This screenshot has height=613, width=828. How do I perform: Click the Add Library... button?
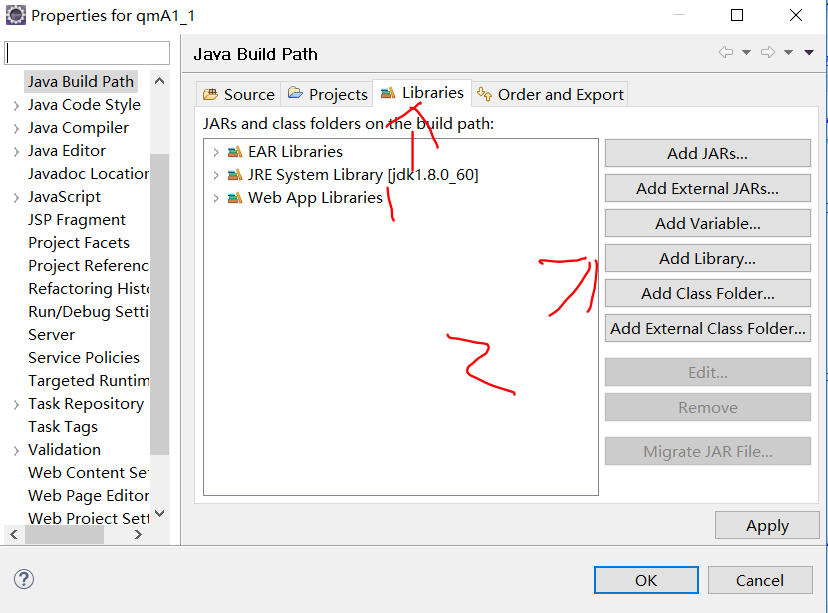tap(708, 258)
